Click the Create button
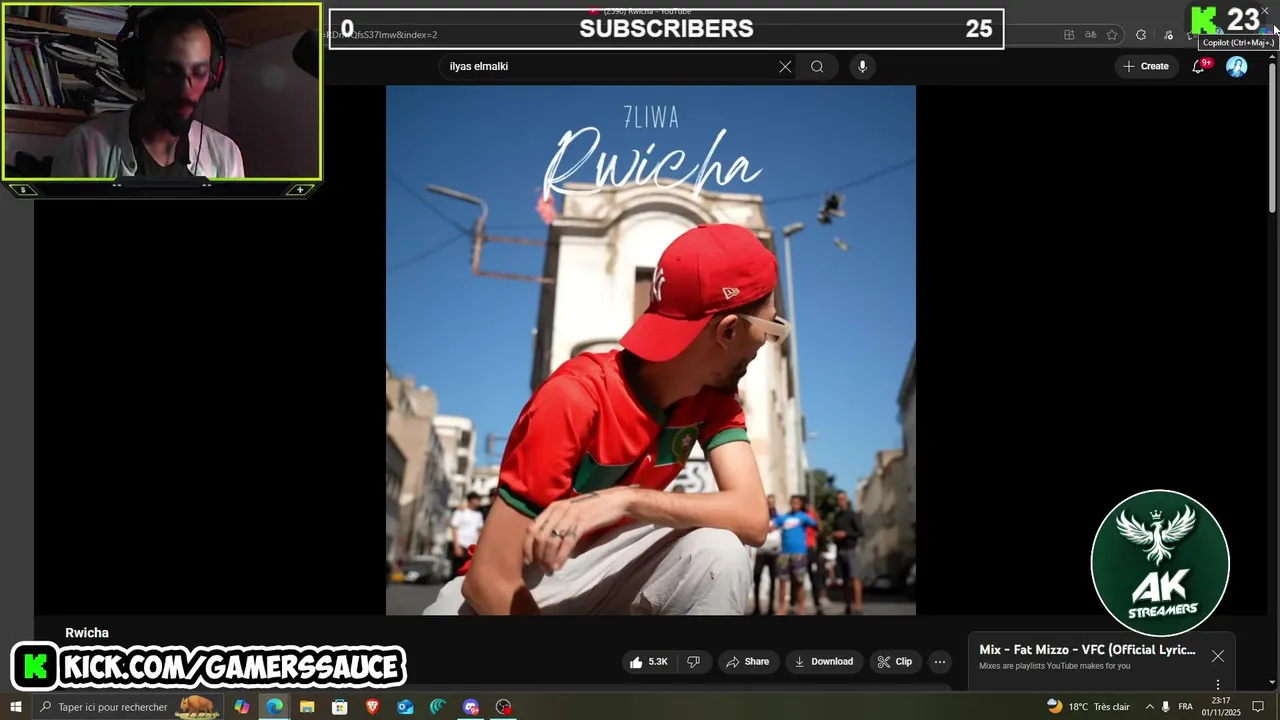The height and width of the screenshot is (720, 1280). pos(1145,66)
